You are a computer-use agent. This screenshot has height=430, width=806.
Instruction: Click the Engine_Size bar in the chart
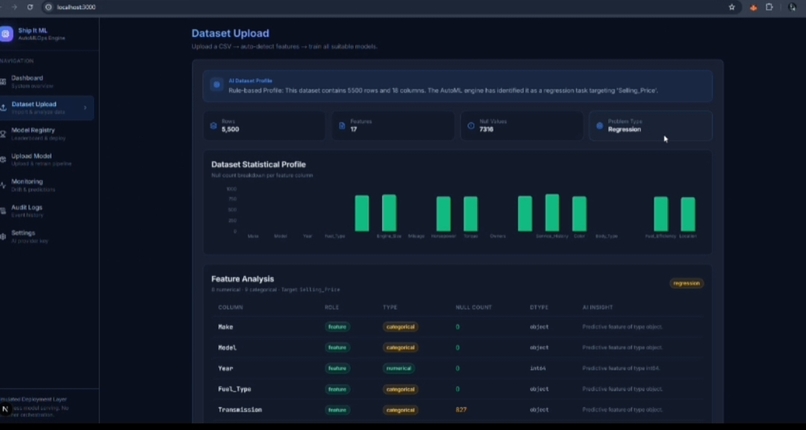[389, 213]
